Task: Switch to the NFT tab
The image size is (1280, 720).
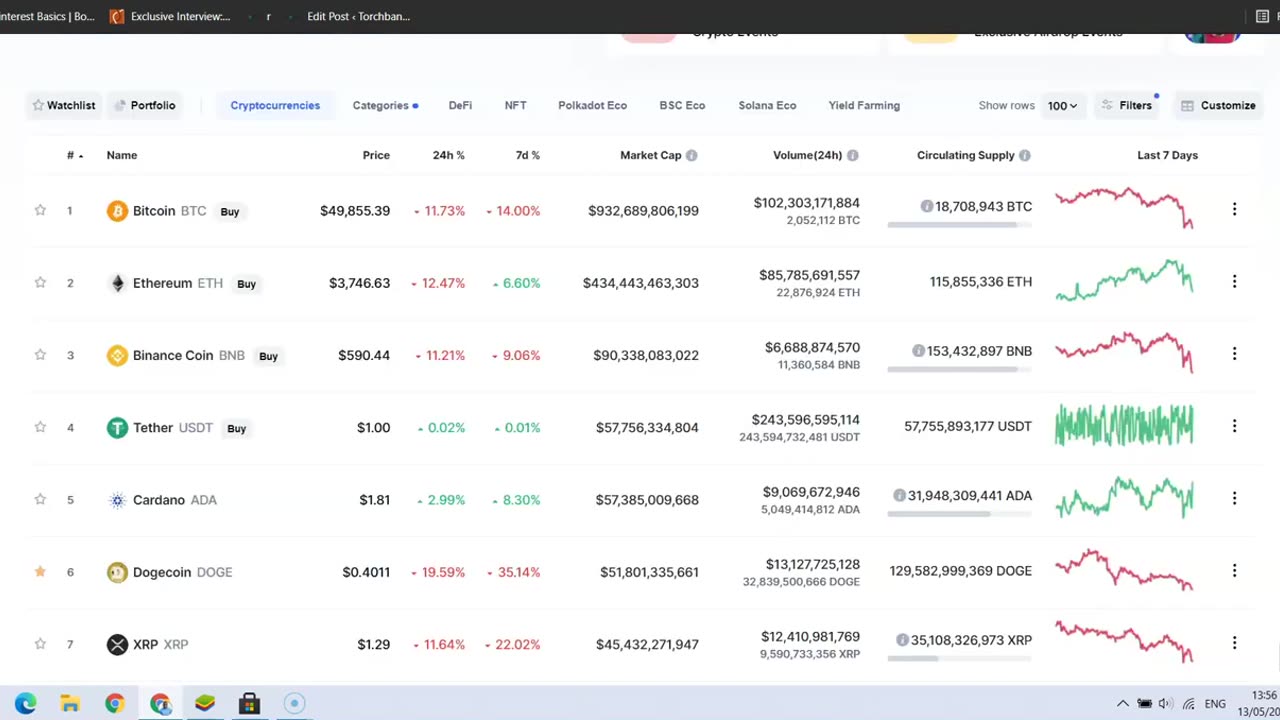Action: click(515, 105)
